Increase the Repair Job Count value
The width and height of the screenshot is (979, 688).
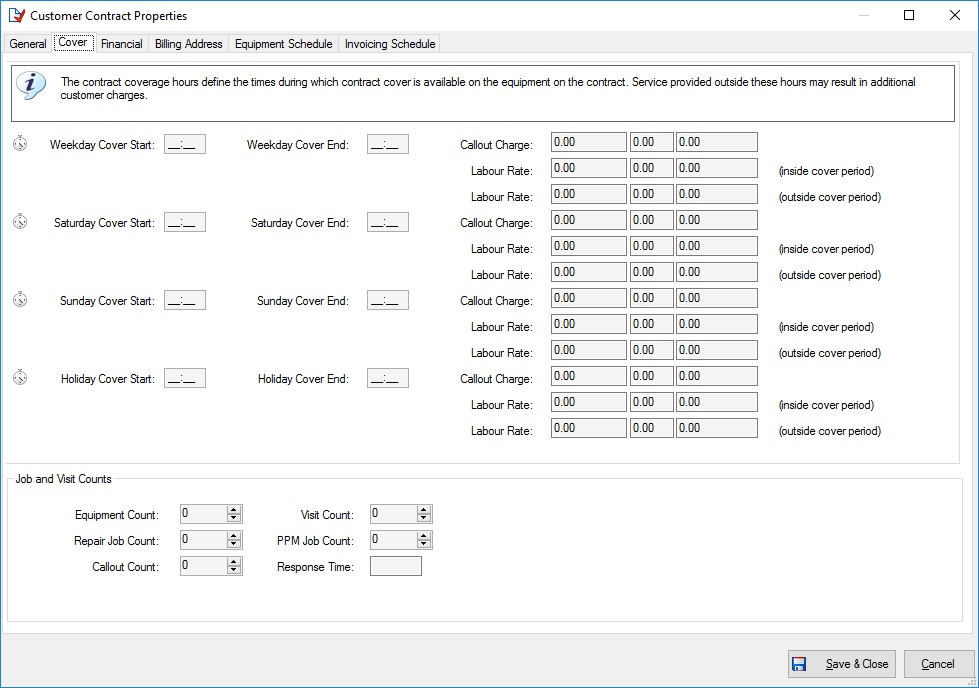[234, 536]
